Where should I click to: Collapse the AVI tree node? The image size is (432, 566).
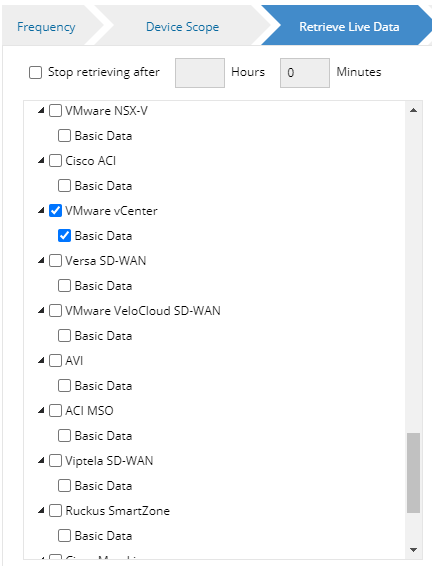click(41, 361)
